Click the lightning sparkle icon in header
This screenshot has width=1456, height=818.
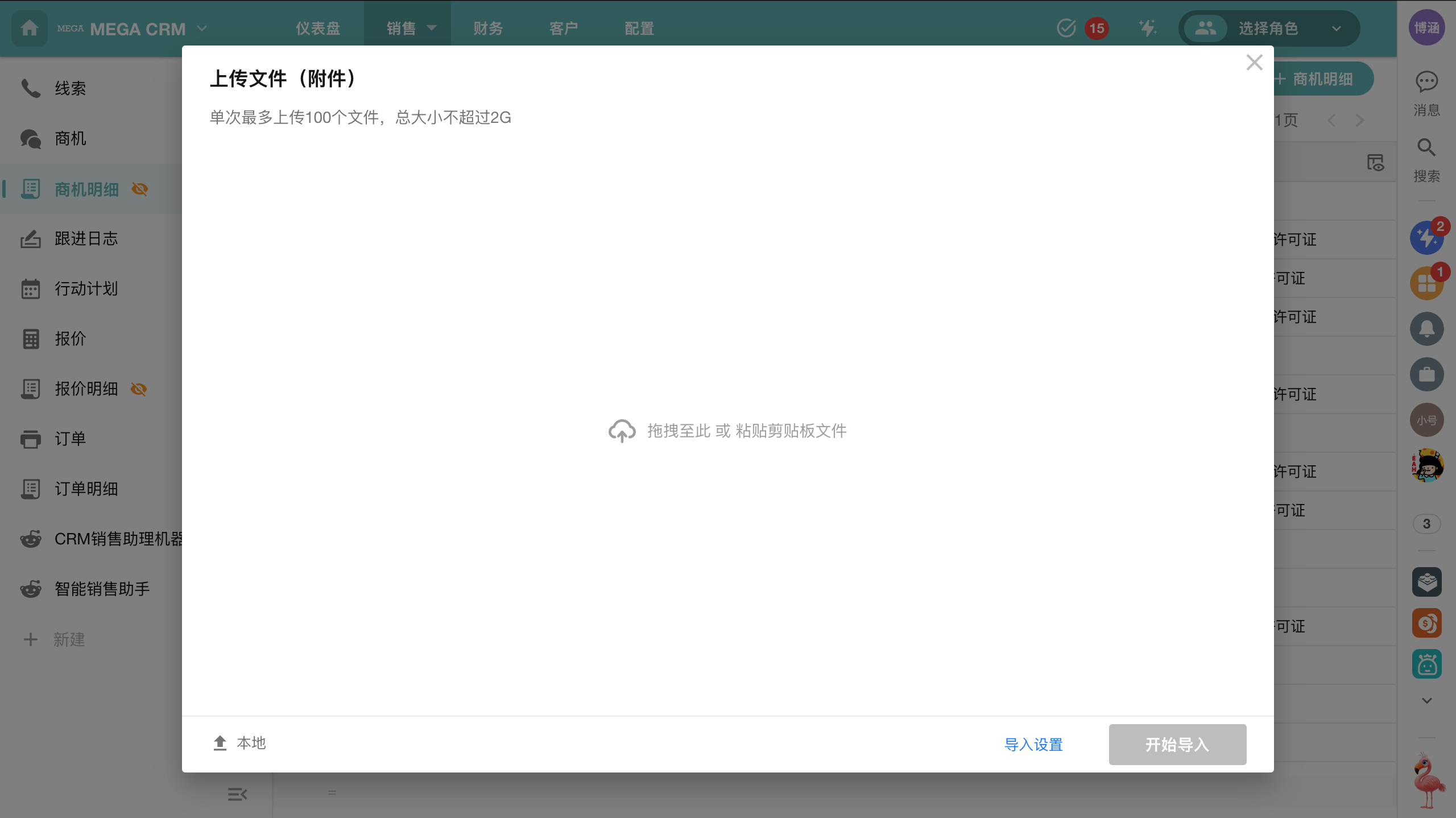click(x=1147, y=28)
